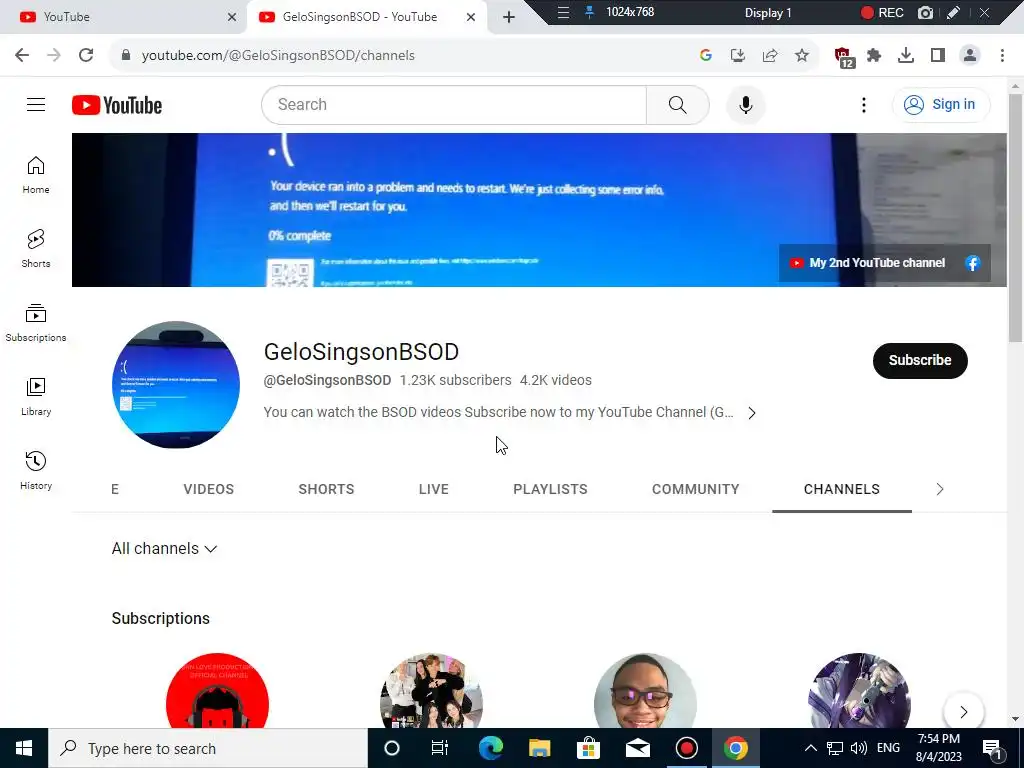Subscribe to GeloSingsonBSOD

pos(920,360)
